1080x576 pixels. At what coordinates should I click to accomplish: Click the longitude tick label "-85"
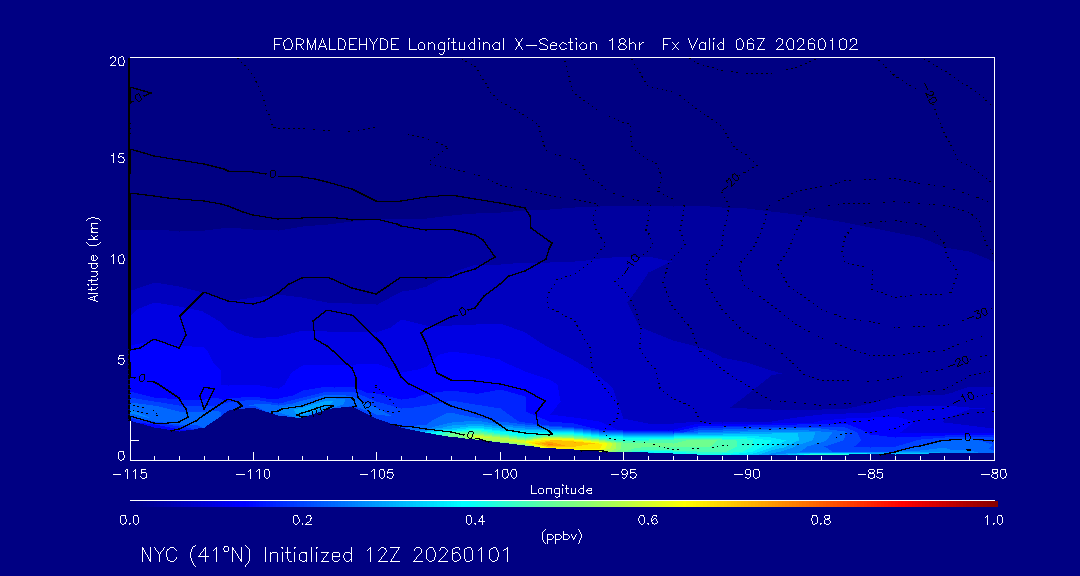click(x=871, y=475)
